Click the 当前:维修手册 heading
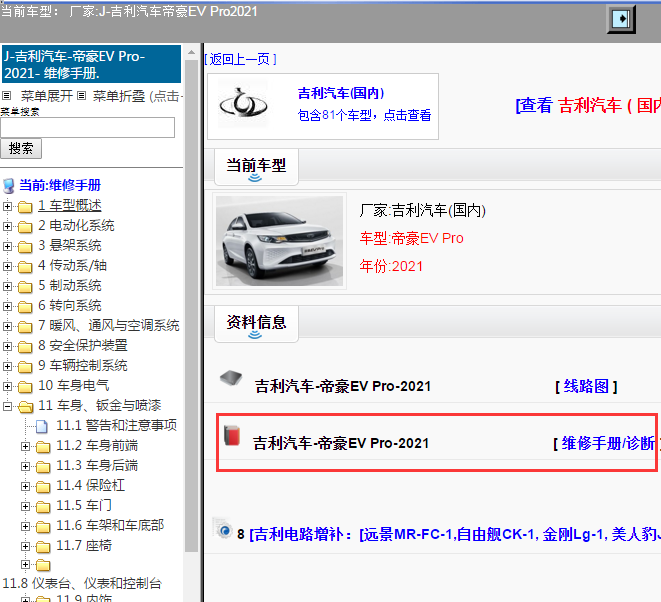 pyautogui.click(x=60, y=185)
